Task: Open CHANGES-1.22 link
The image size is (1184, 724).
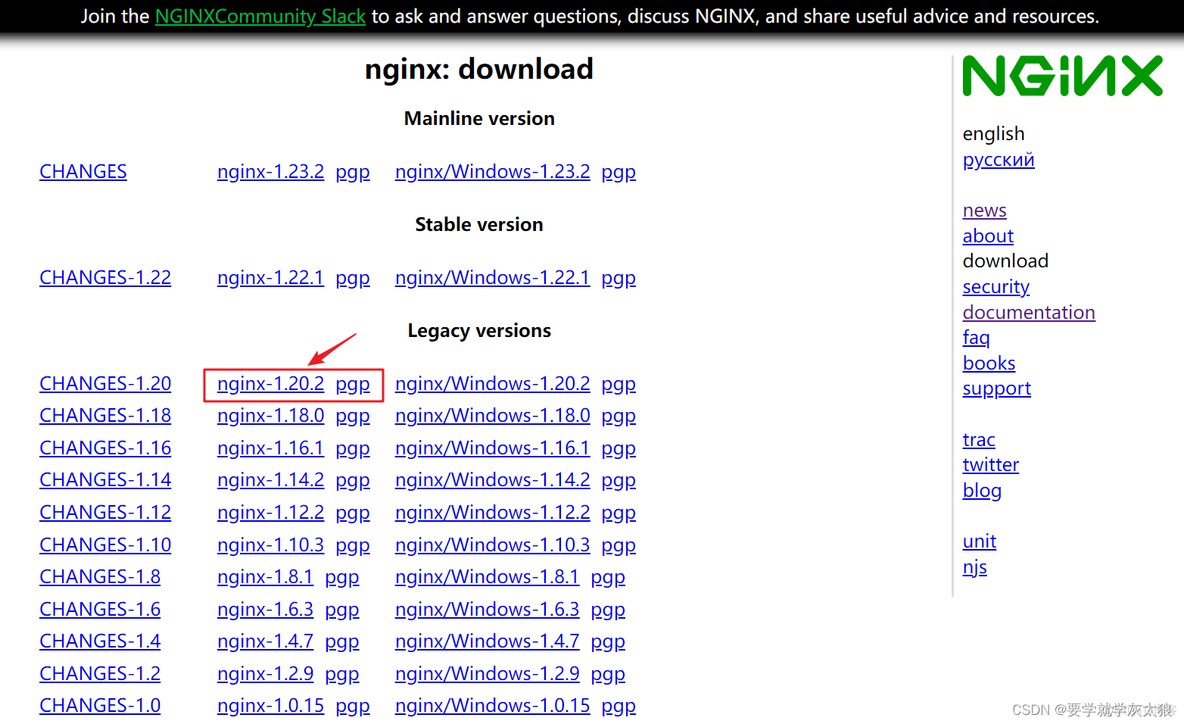Action: (x=105, y=277)
